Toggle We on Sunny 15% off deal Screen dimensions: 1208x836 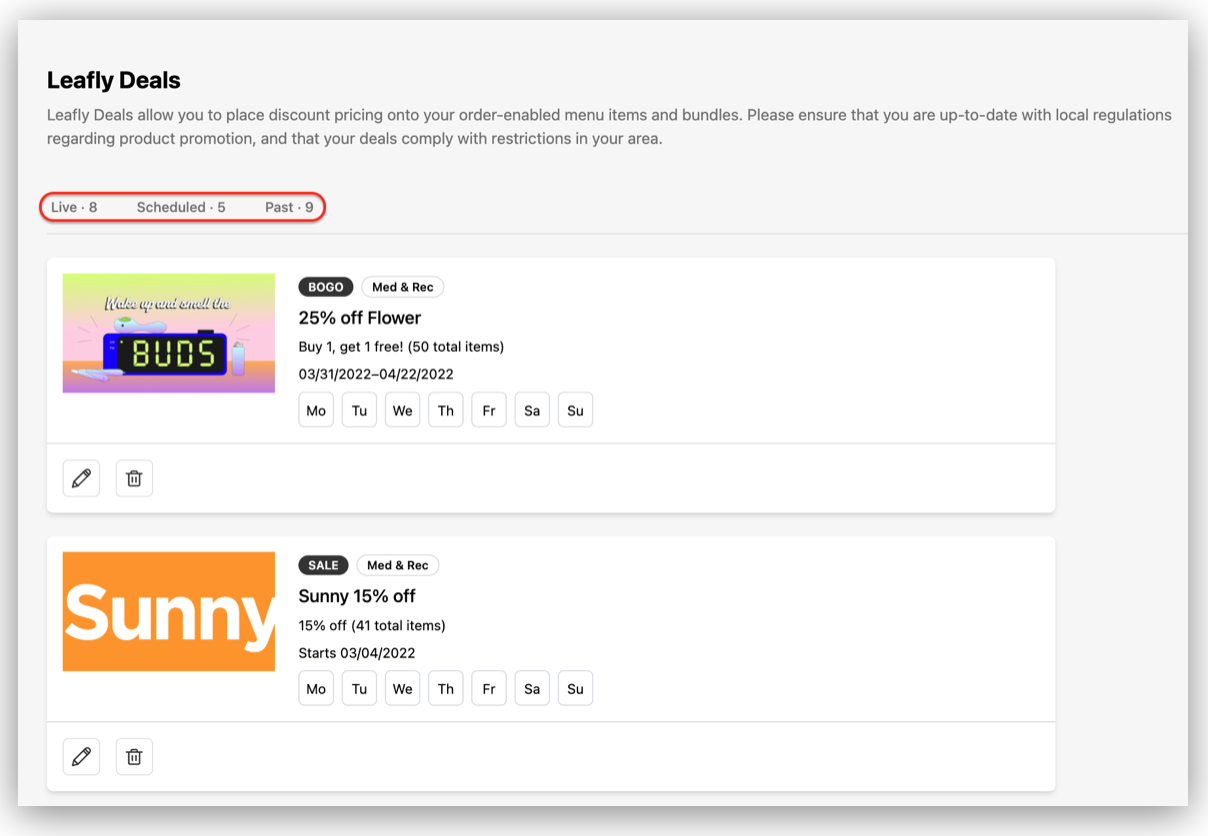(402, 688)
